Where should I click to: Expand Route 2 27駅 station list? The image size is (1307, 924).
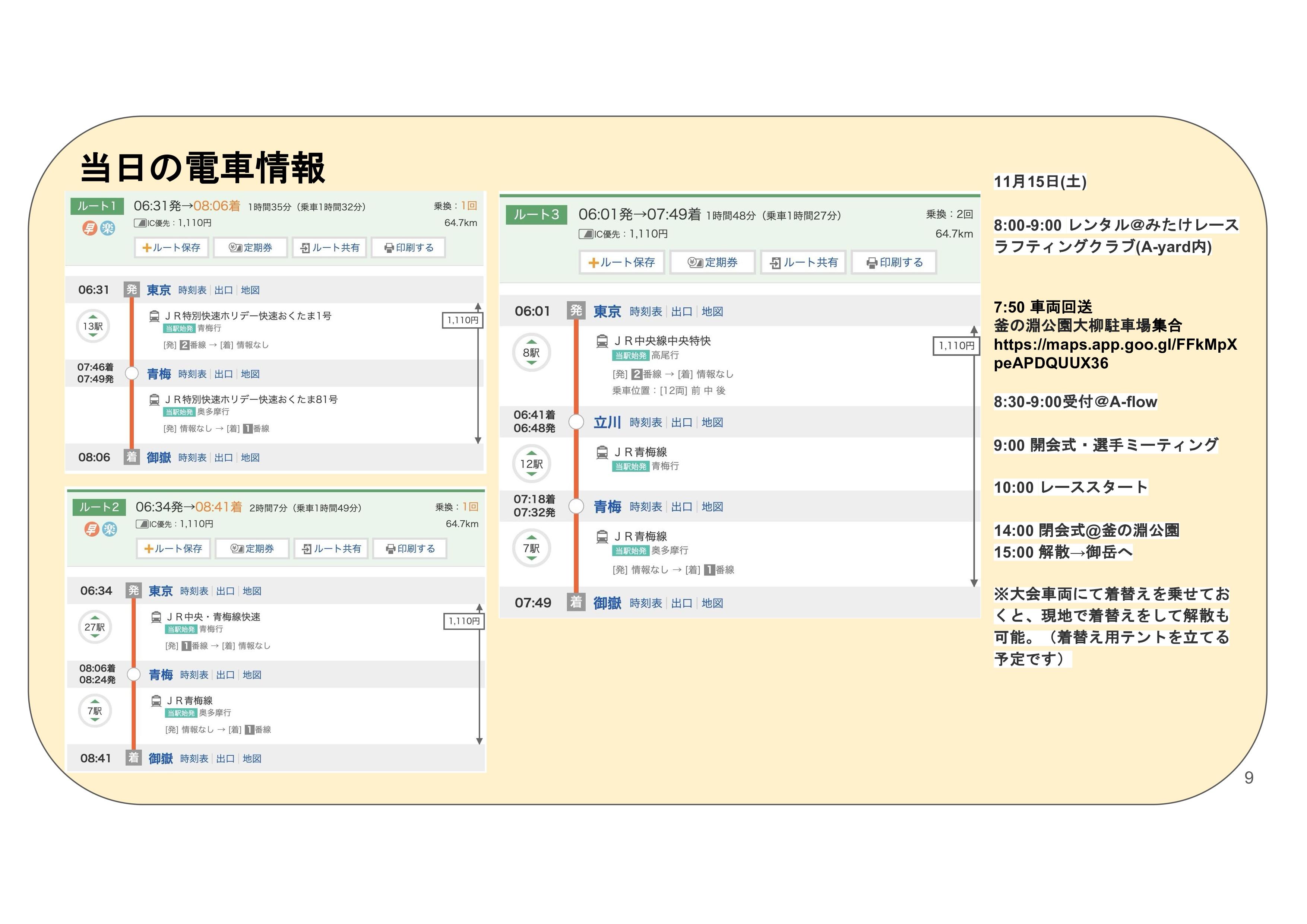95,627
